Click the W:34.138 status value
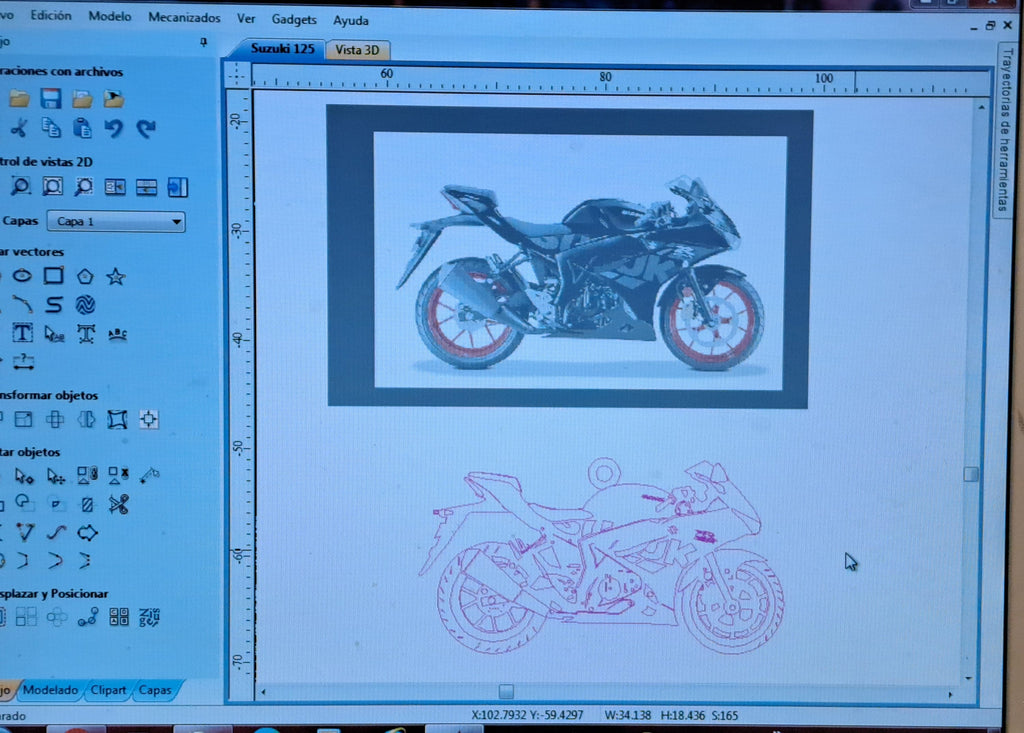 pos(628,715)
